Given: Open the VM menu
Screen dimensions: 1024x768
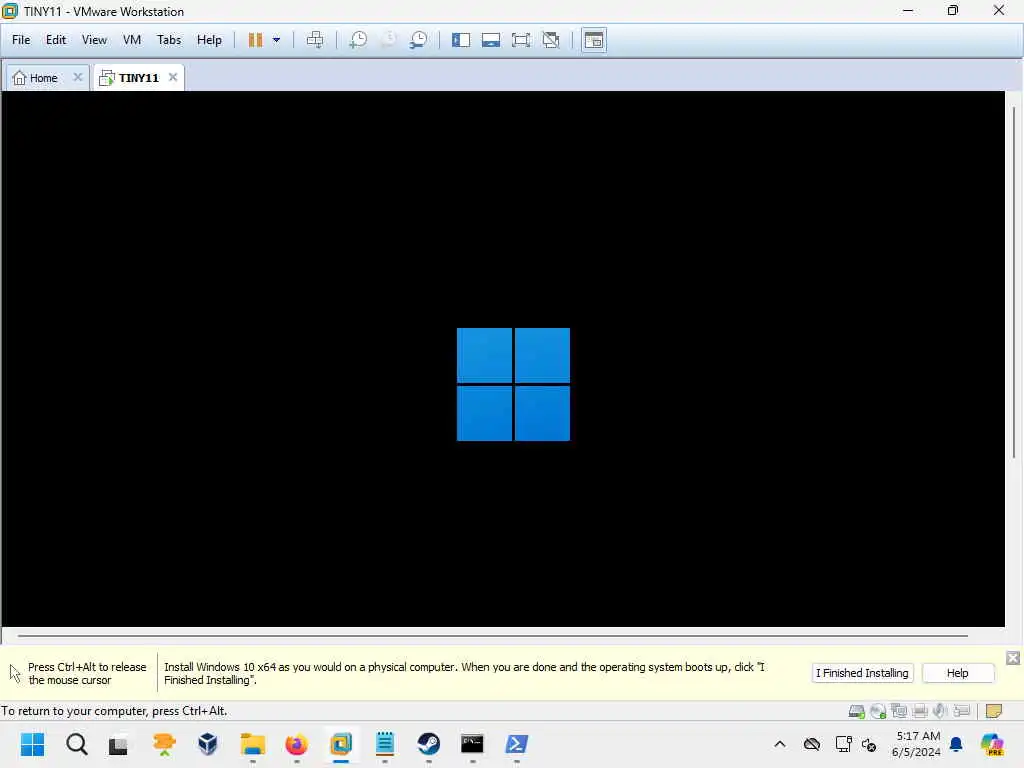Looking at the screenshot, I should 132,40.
